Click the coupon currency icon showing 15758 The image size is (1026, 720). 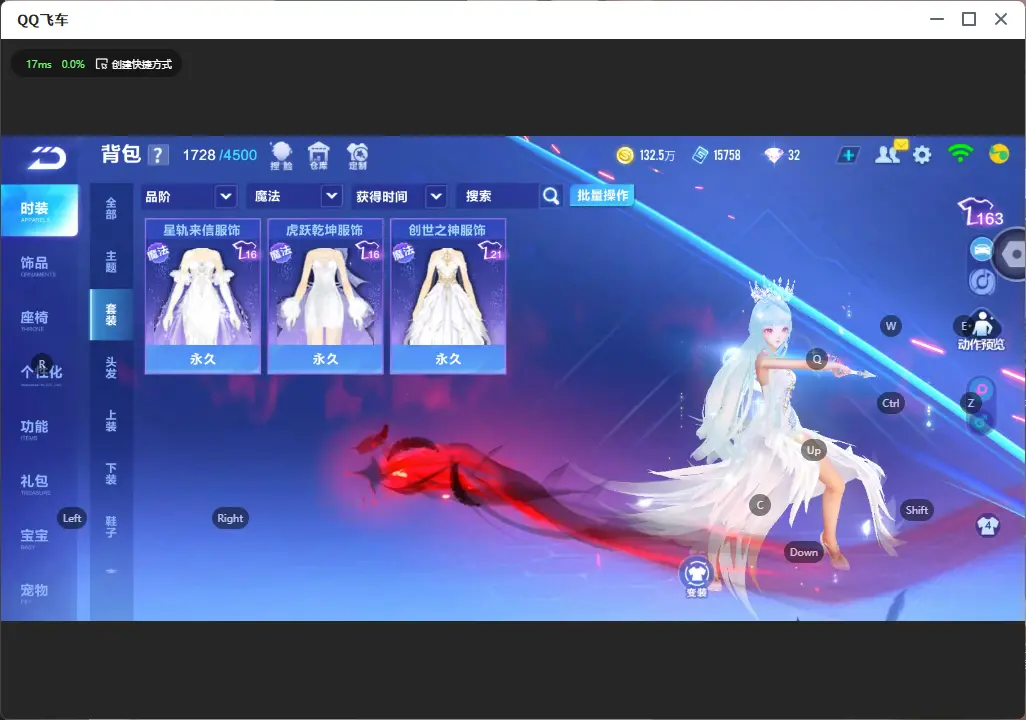700,155
